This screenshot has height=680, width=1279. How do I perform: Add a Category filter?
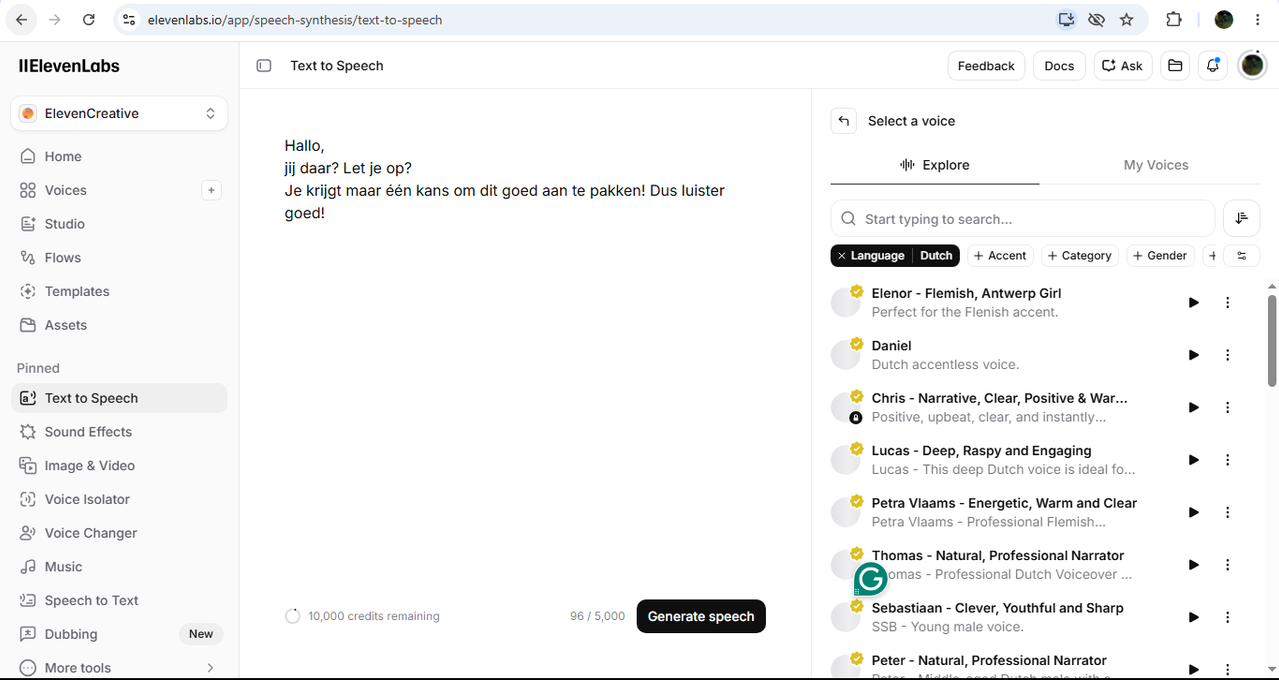click(1079, 256)
